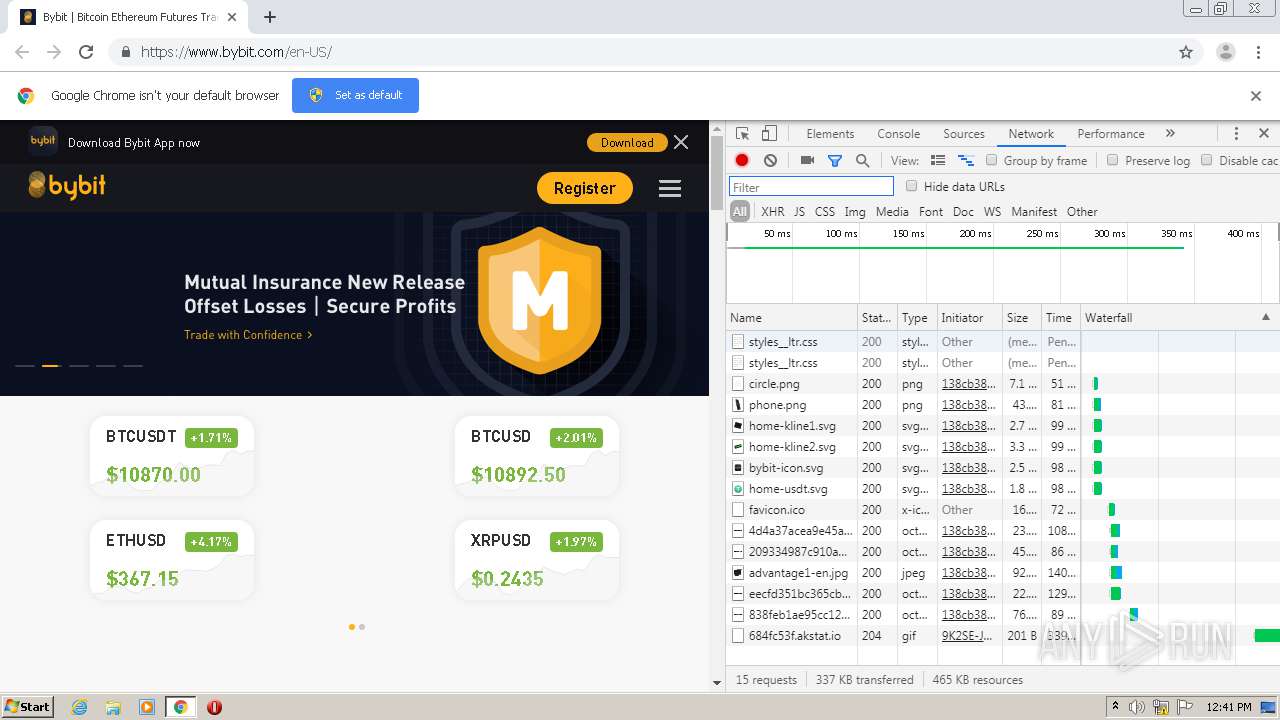
Task: Open the Sources tab
Action: pos(964,134)
